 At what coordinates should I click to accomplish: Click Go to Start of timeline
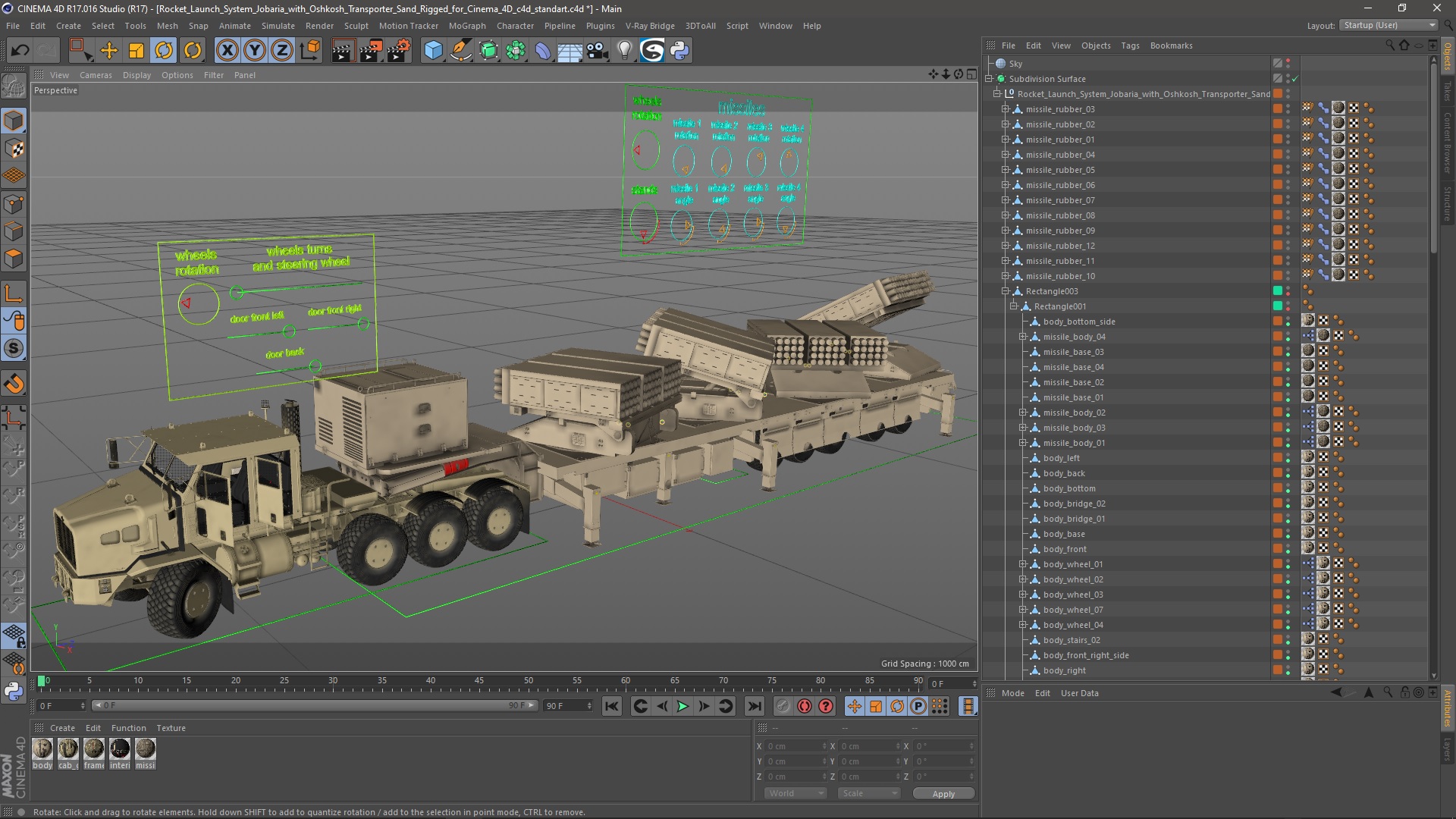click(611, 706)
